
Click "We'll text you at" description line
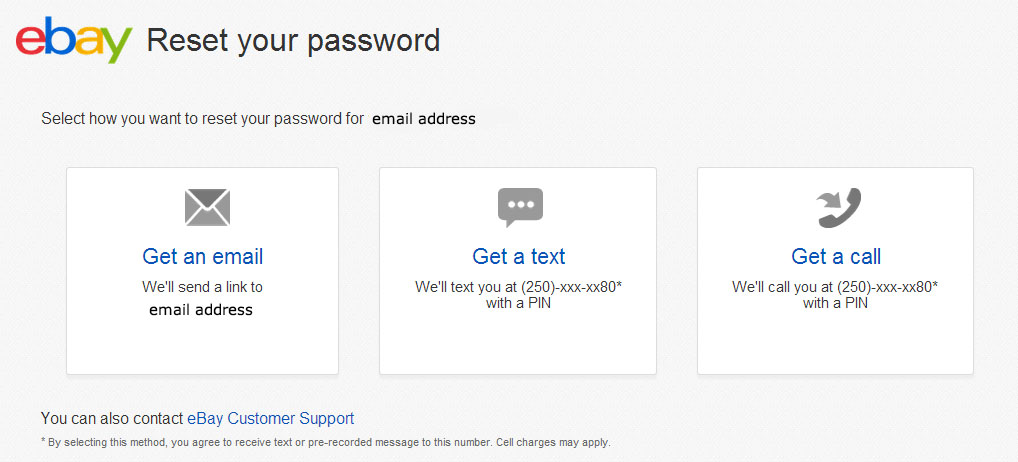point(519,287)
